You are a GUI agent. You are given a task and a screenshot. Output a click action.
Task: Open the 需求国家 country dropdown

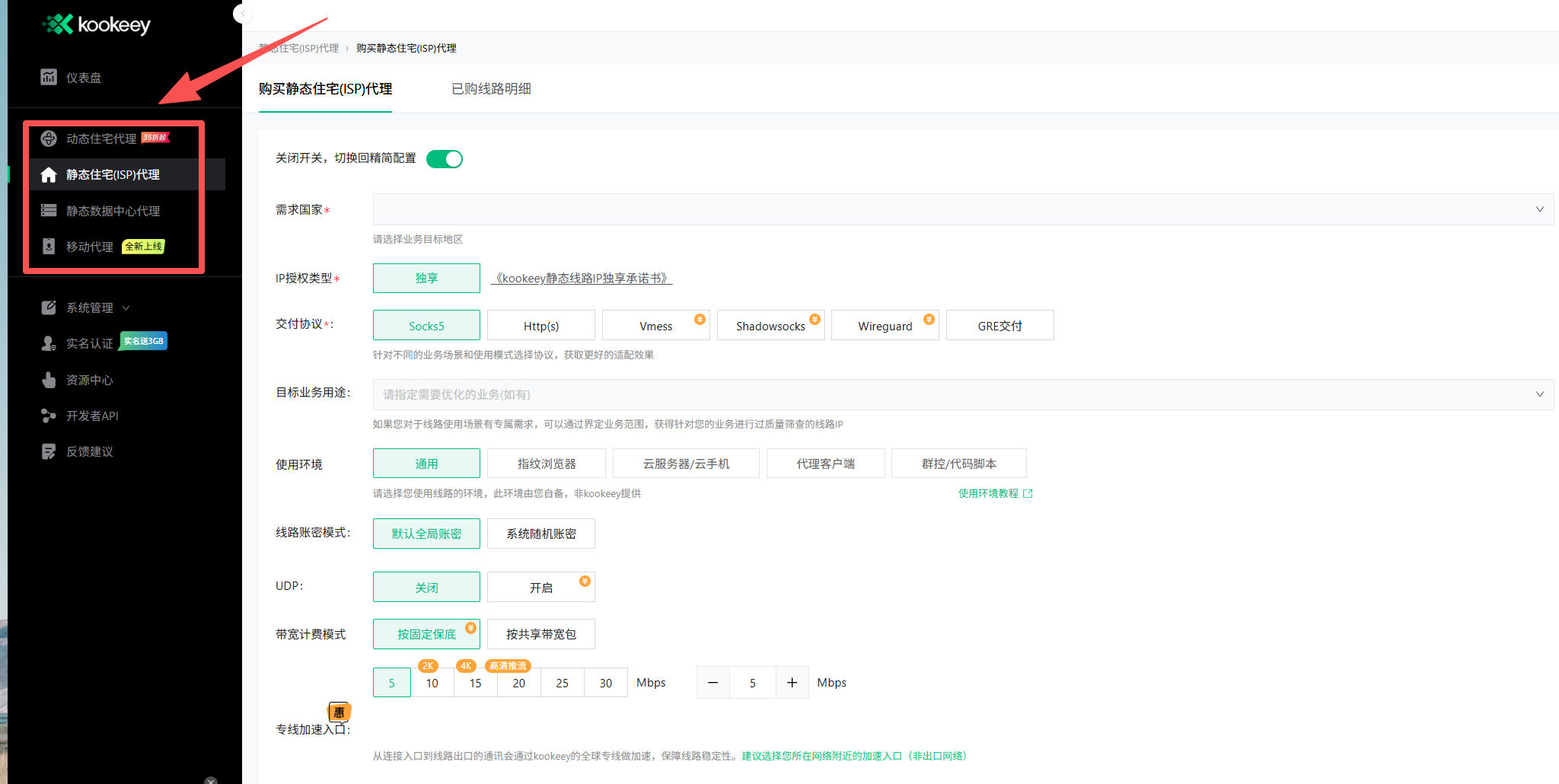pos(958,209)
